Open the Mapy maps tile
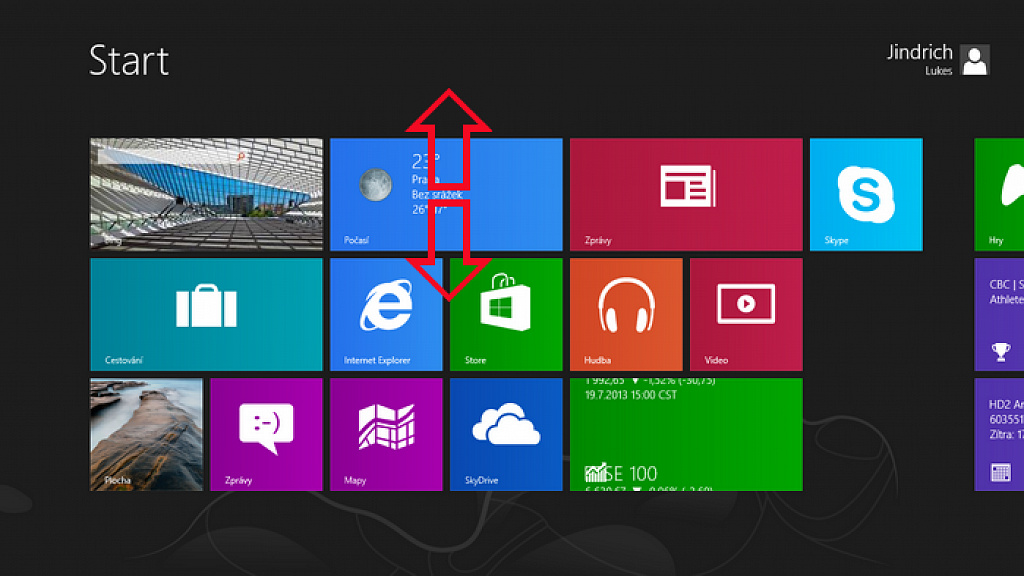Image resolution: width=1024 pixels, height=576 pixels. click(x=386, y=434)
